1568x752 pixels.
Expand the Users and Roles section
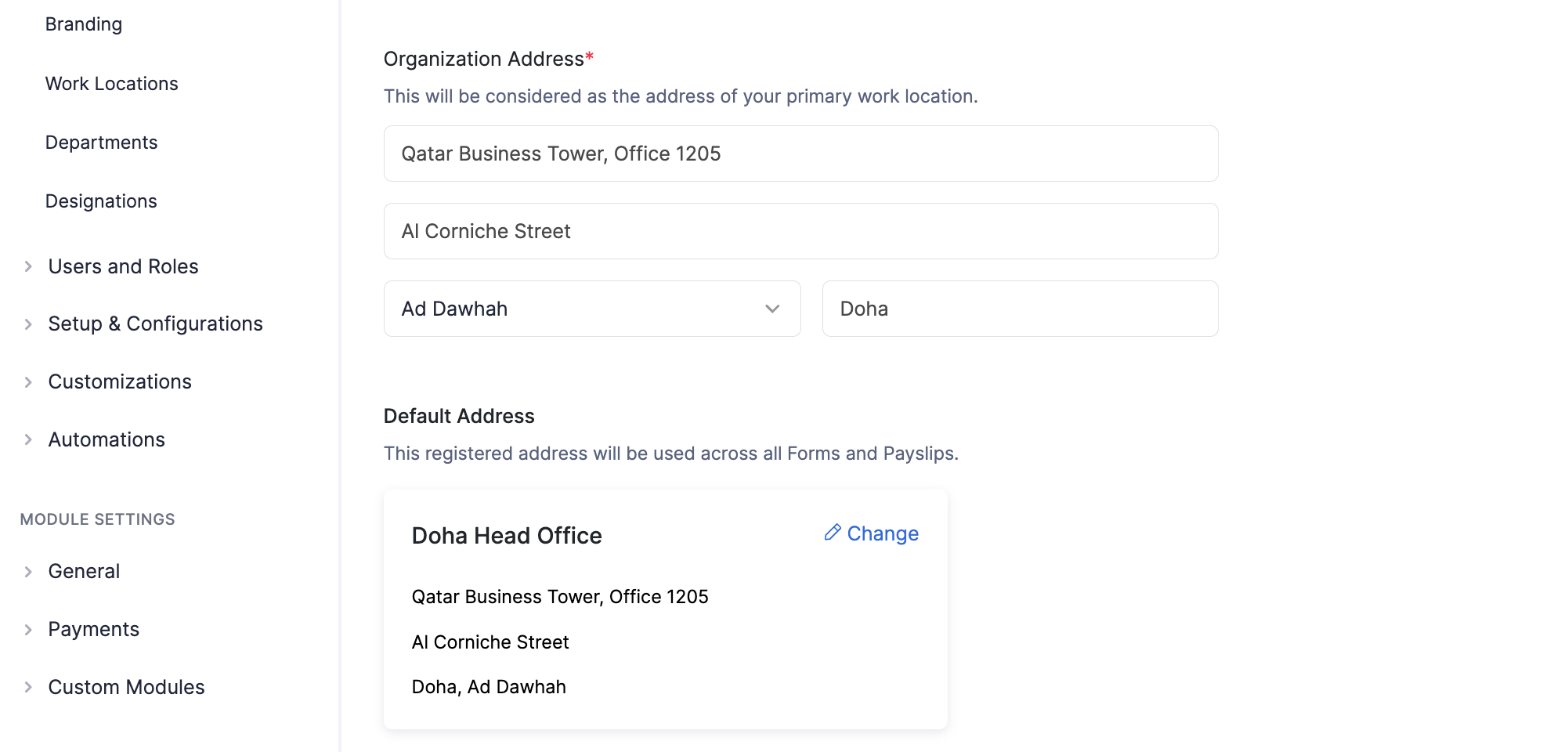point(123,266)
